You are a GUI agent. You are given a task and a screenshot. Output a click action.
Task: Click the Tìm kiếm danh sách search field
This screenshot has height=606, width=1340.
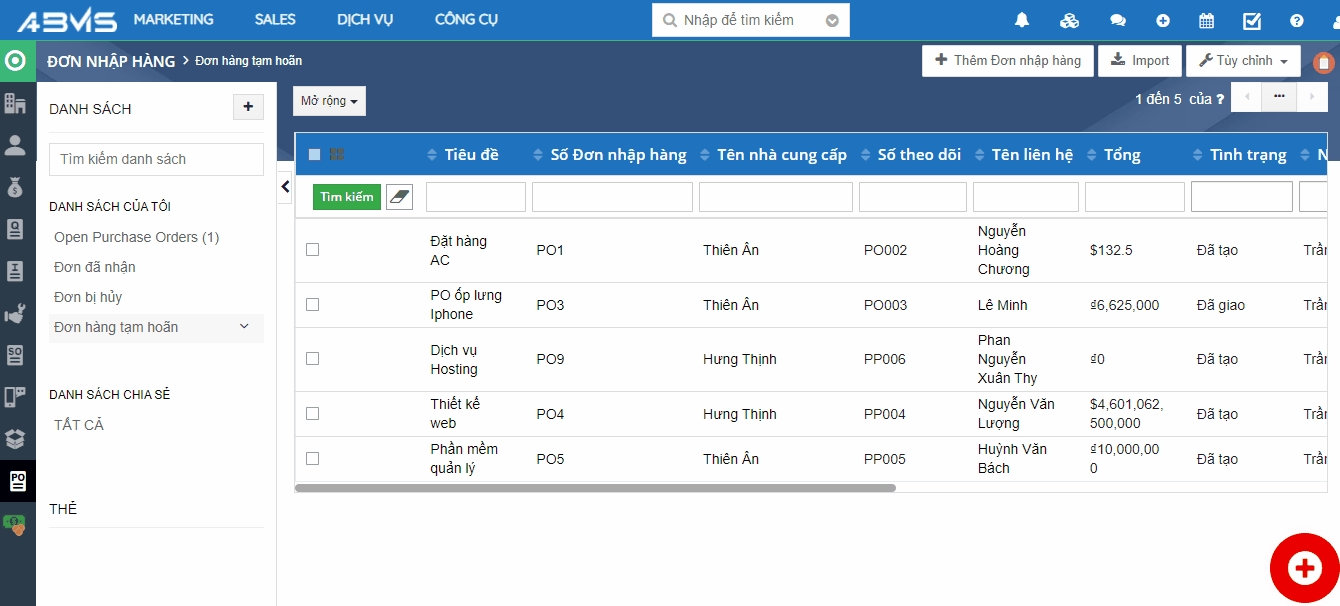tap(156, 159)
